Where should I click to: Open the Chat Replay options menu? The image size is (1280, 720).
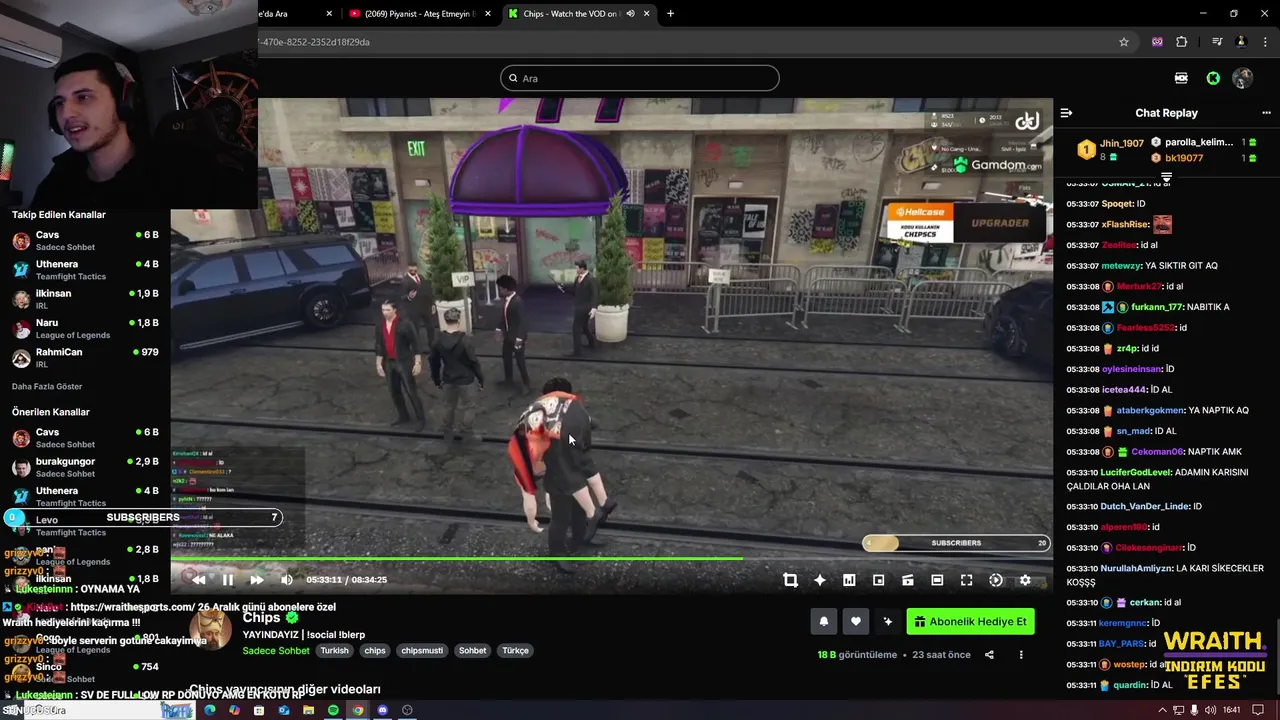click(1267, 113)
